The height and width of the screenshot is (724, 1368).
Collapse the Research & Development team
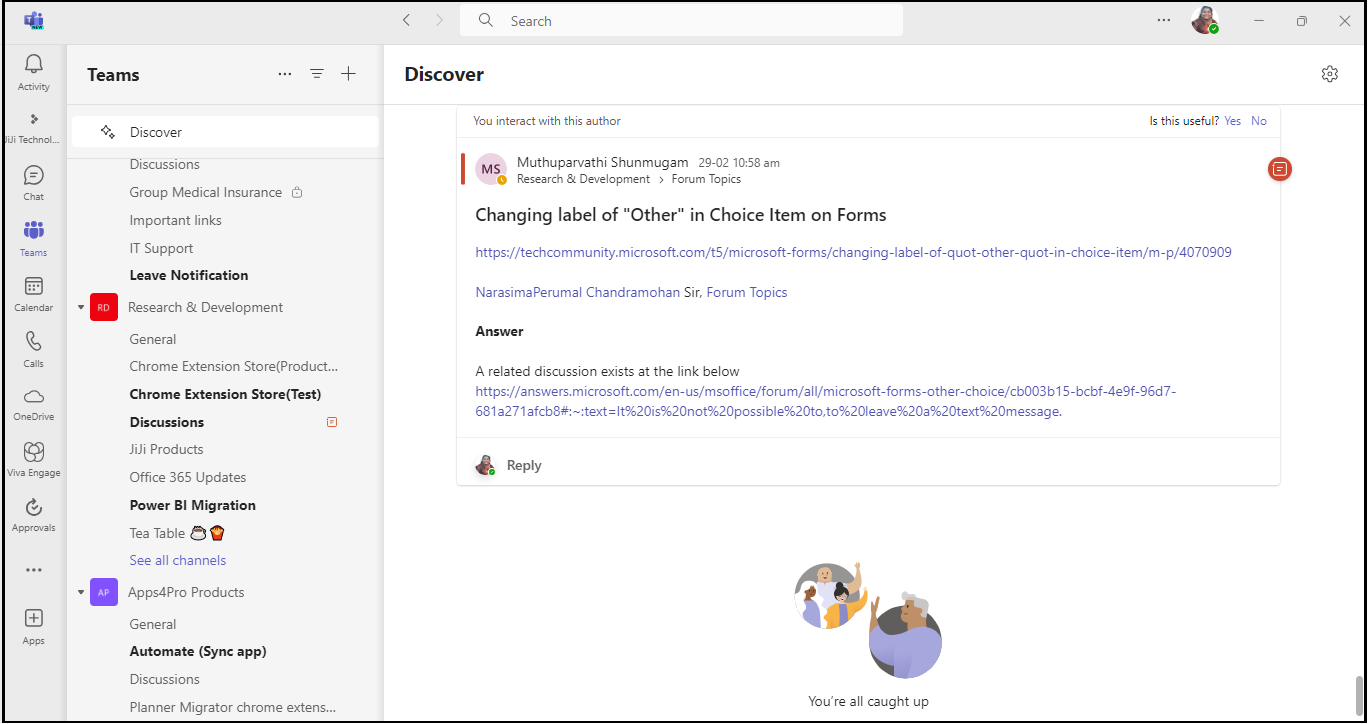click(81, 308)
